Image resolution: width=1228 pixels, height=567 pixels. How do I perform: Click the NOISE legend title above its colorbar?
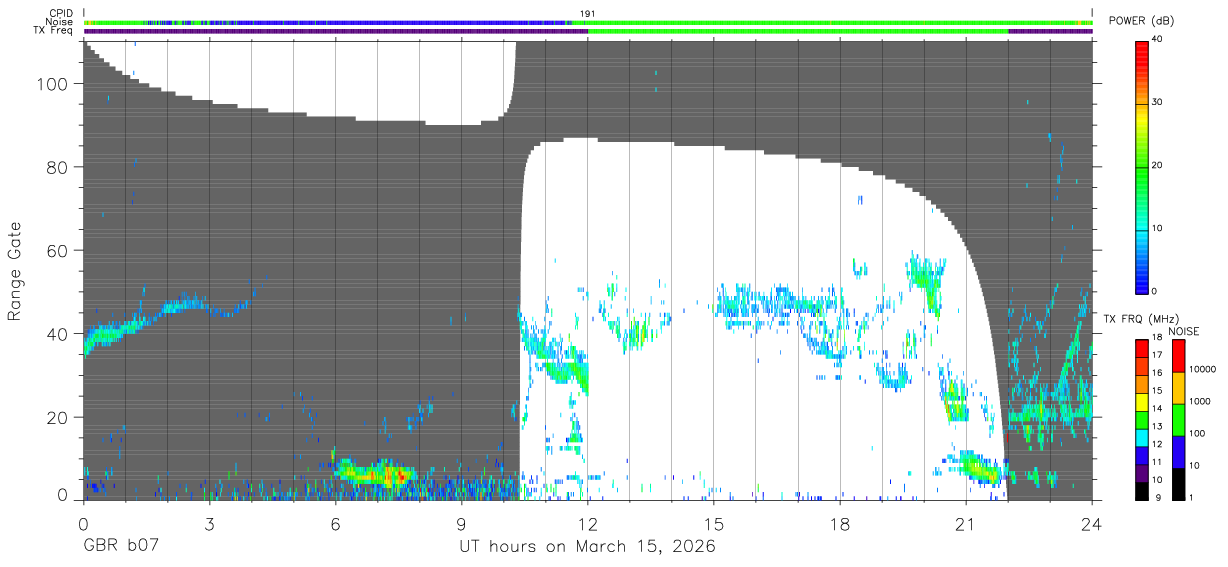tap(1184, 331)
